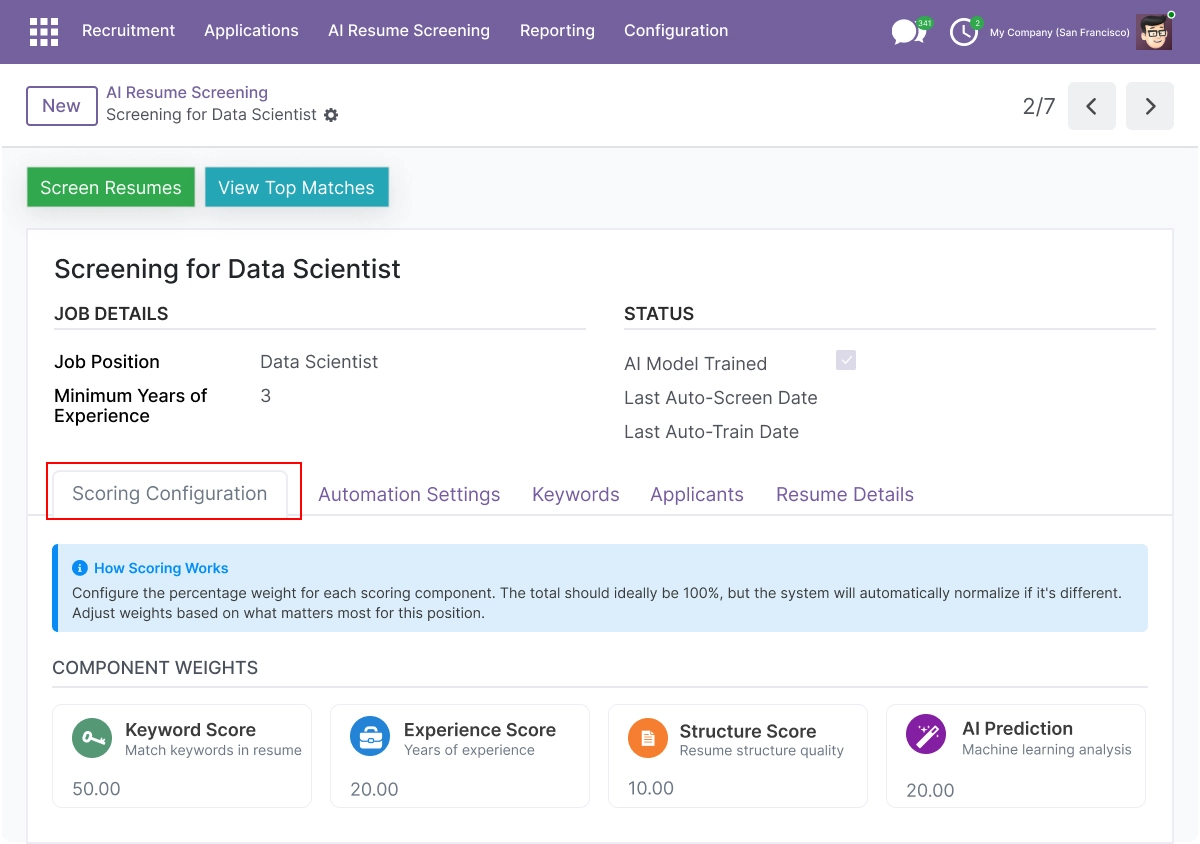Edit the Structure Score weight 10.00
Screen dimensions: 1200x844
(651, 788)
